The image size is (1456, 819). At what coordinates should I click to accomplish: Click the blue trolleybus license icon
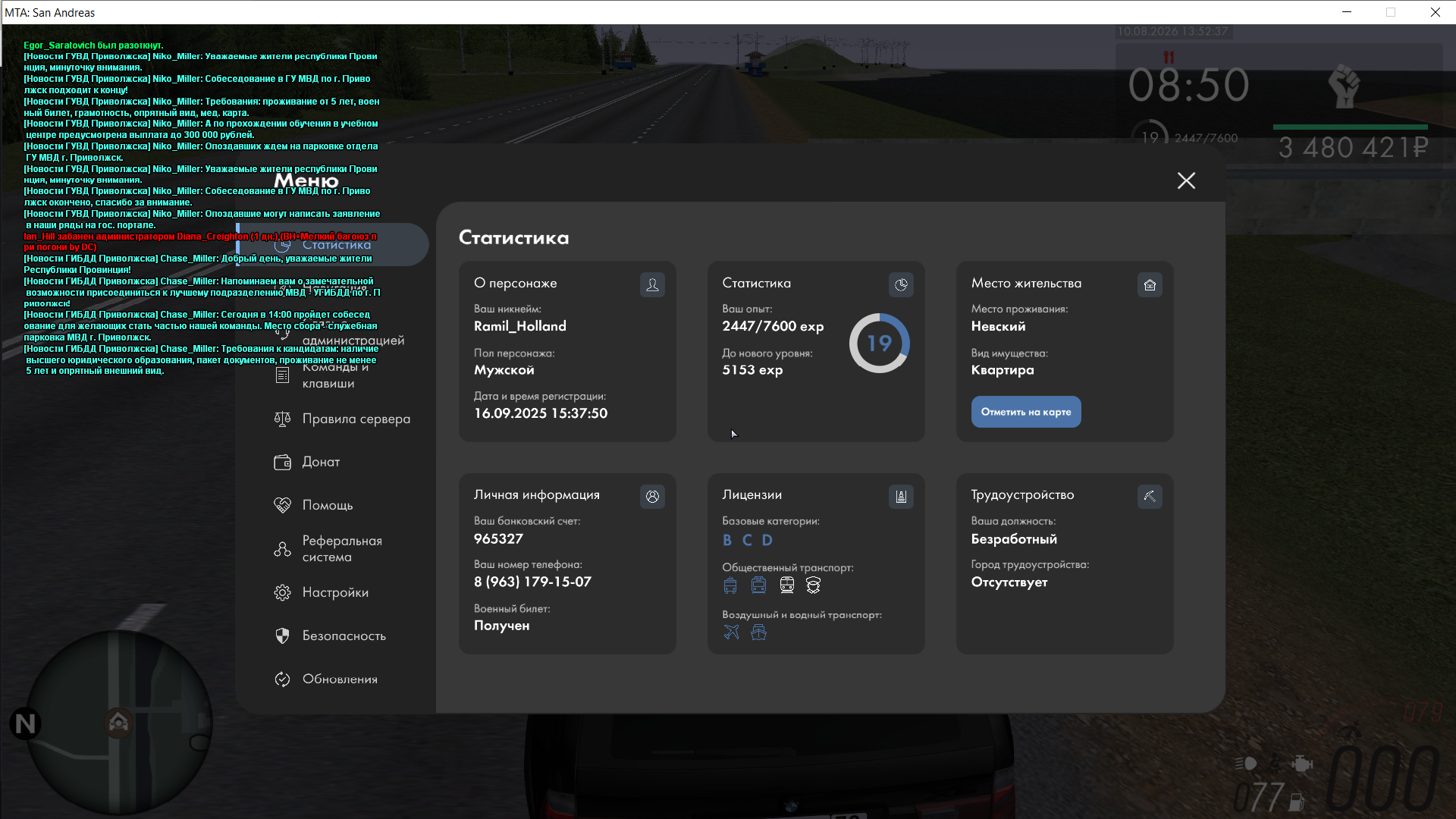click(x=730, y=585)
